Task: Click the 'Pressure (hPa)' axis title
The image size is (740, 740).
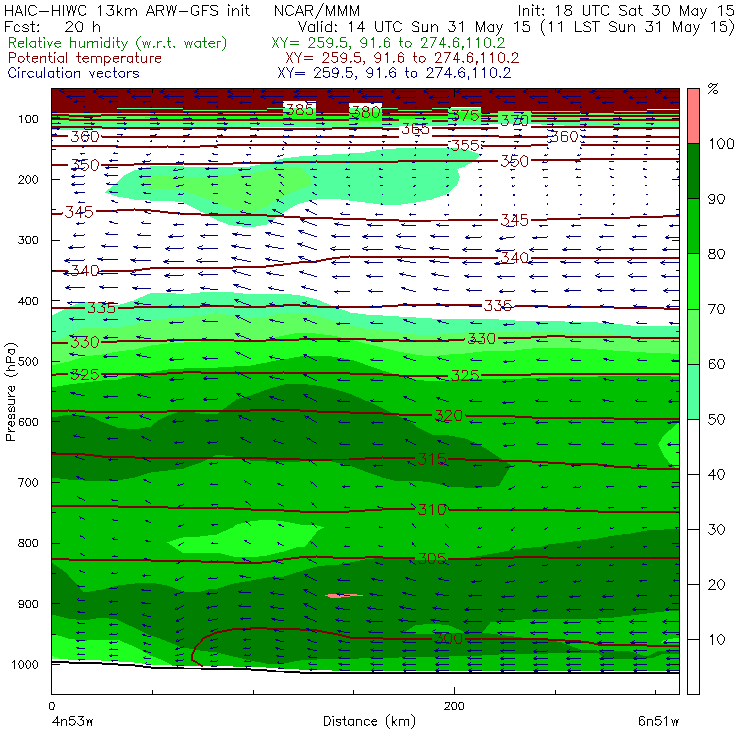Action: (x=10, y=392)
